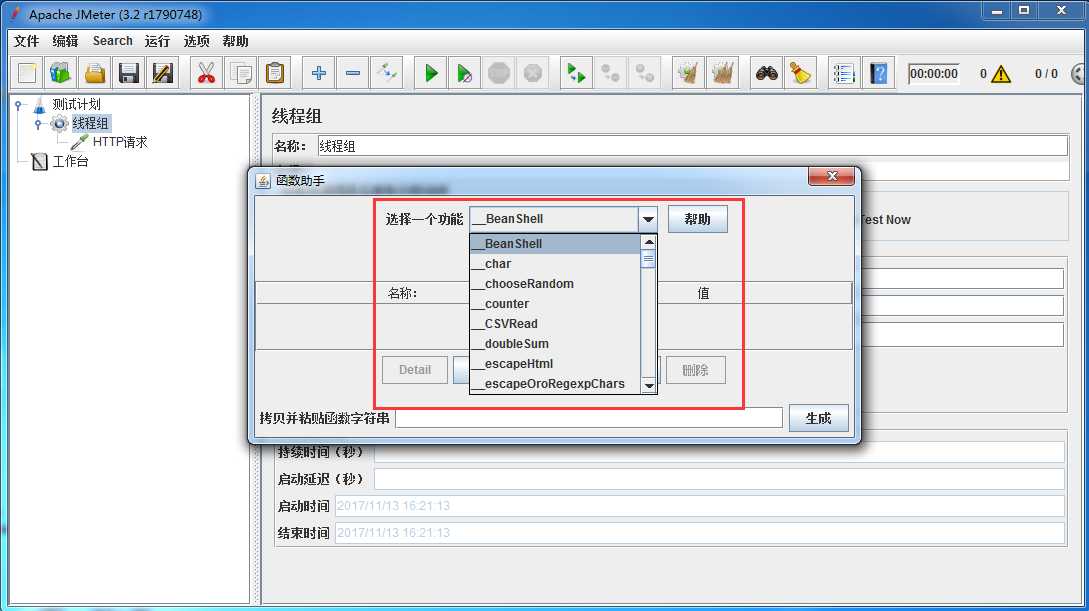
Task: Click the 持续时间（秒）input field
Action: click(x=720, y=452)
